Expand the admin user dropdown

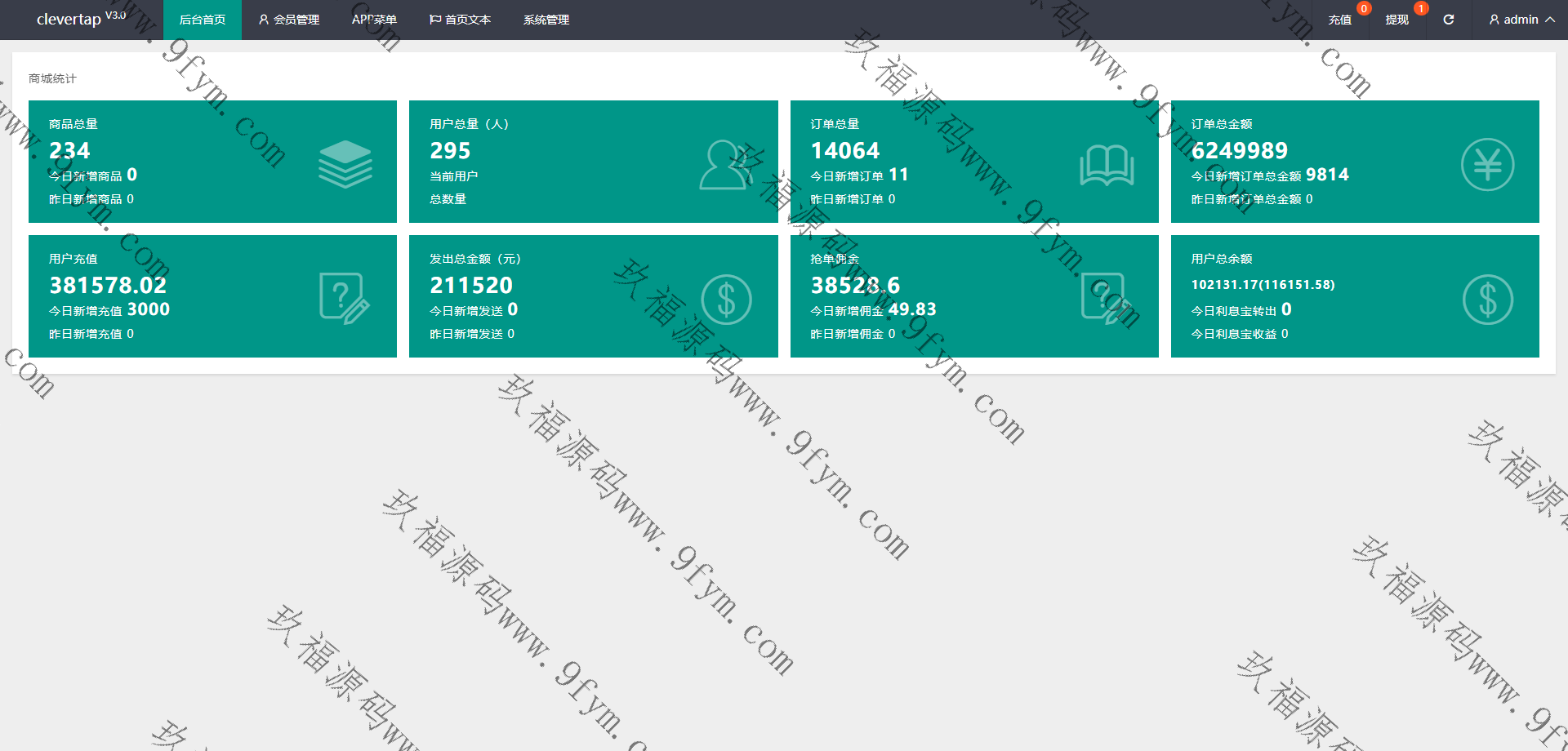tap(1521, 20)
